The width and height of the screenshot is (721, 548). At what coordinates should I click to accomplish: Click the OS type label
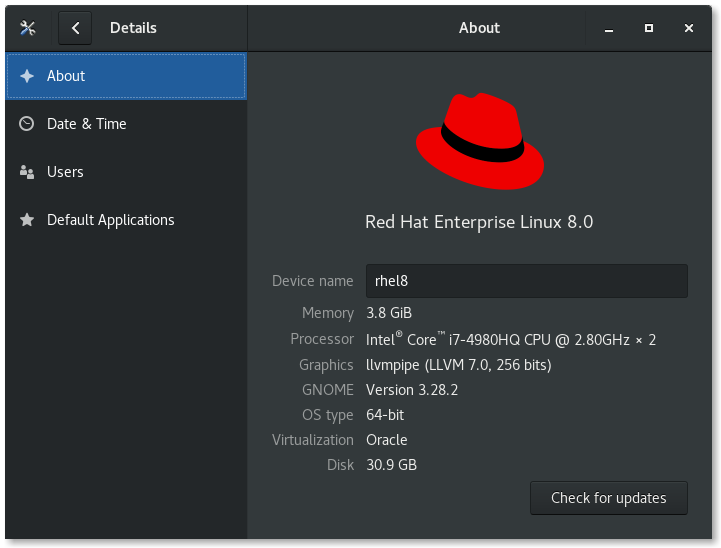(327, 415)
